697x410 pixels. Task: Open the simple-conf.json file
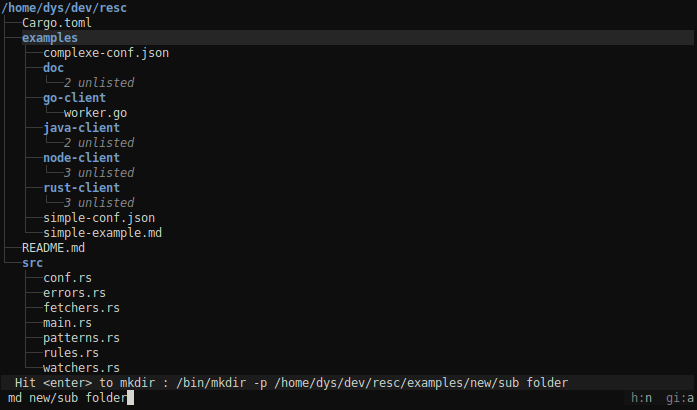[x=99, y=218]
